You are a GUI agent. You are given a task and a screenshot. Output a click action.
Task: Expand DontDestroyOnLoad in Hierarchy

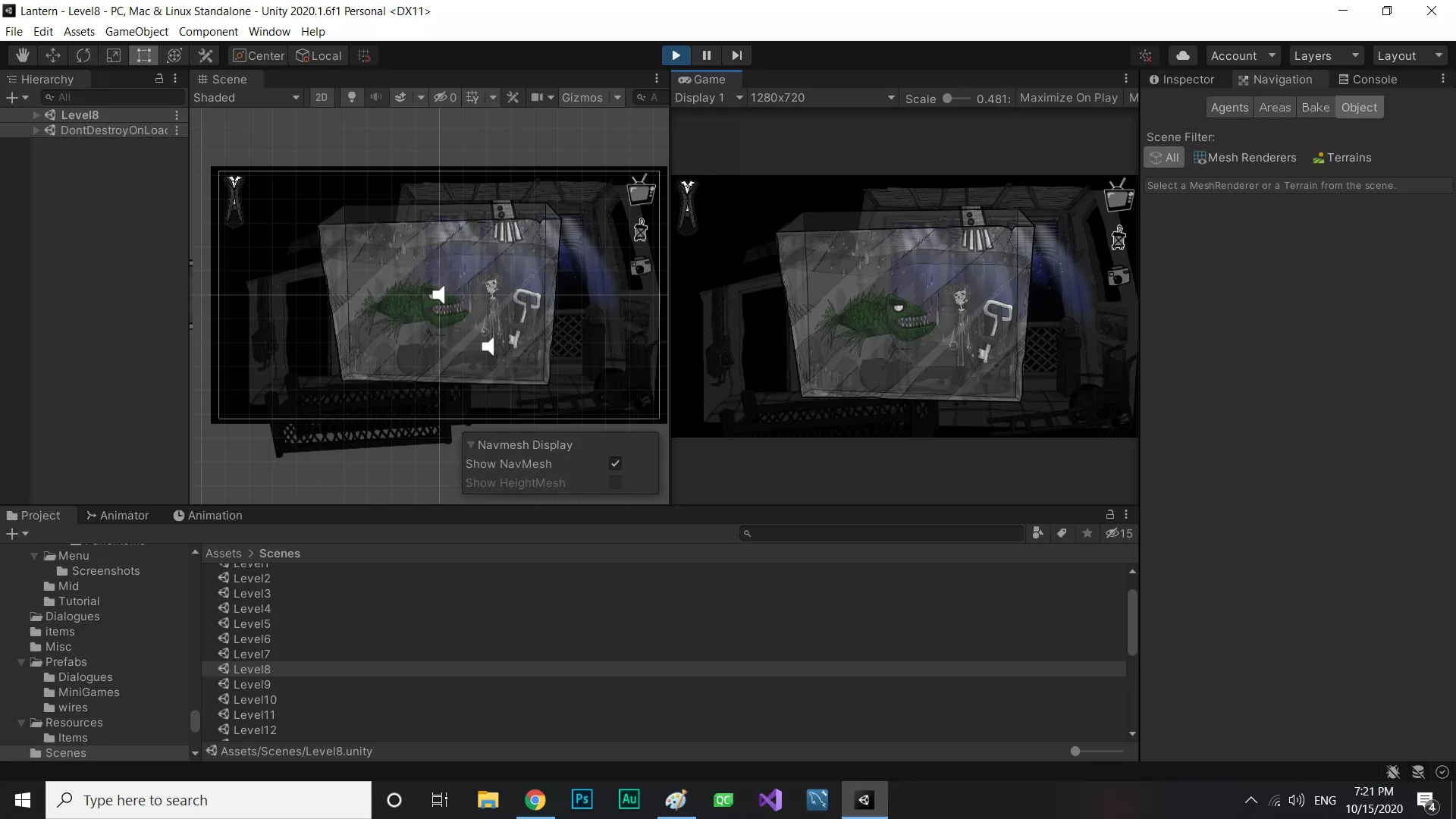pos(36,130)
